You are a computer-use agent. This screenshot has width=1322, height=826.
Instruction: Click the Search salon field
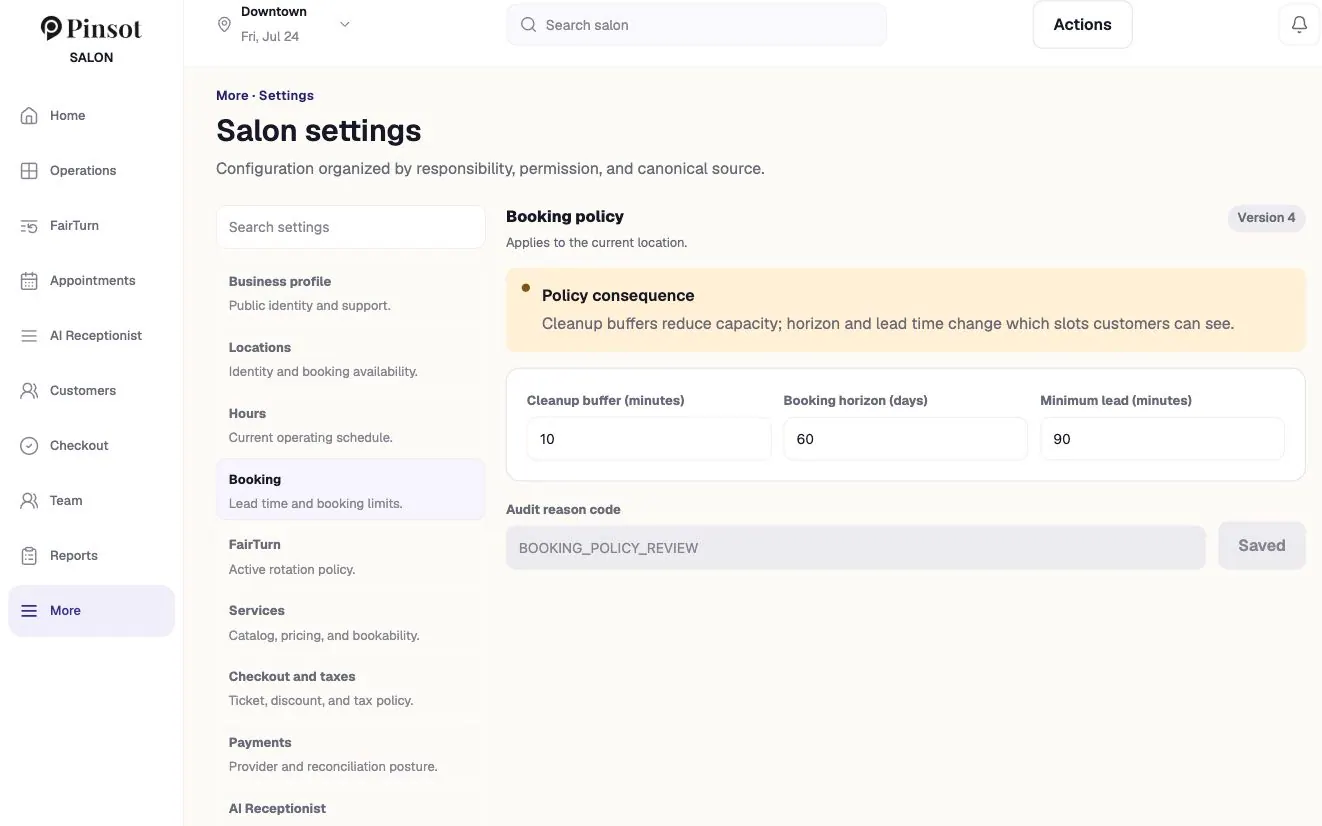pyautogui.click(x=696, y=25)
